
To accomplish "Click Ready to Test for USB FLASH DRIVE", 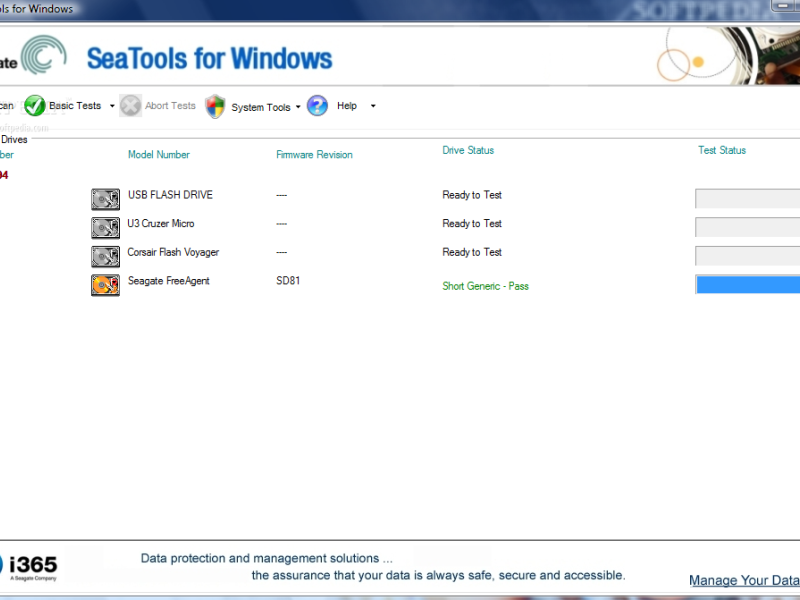I will pyautogui.click(x=472, y=195).
